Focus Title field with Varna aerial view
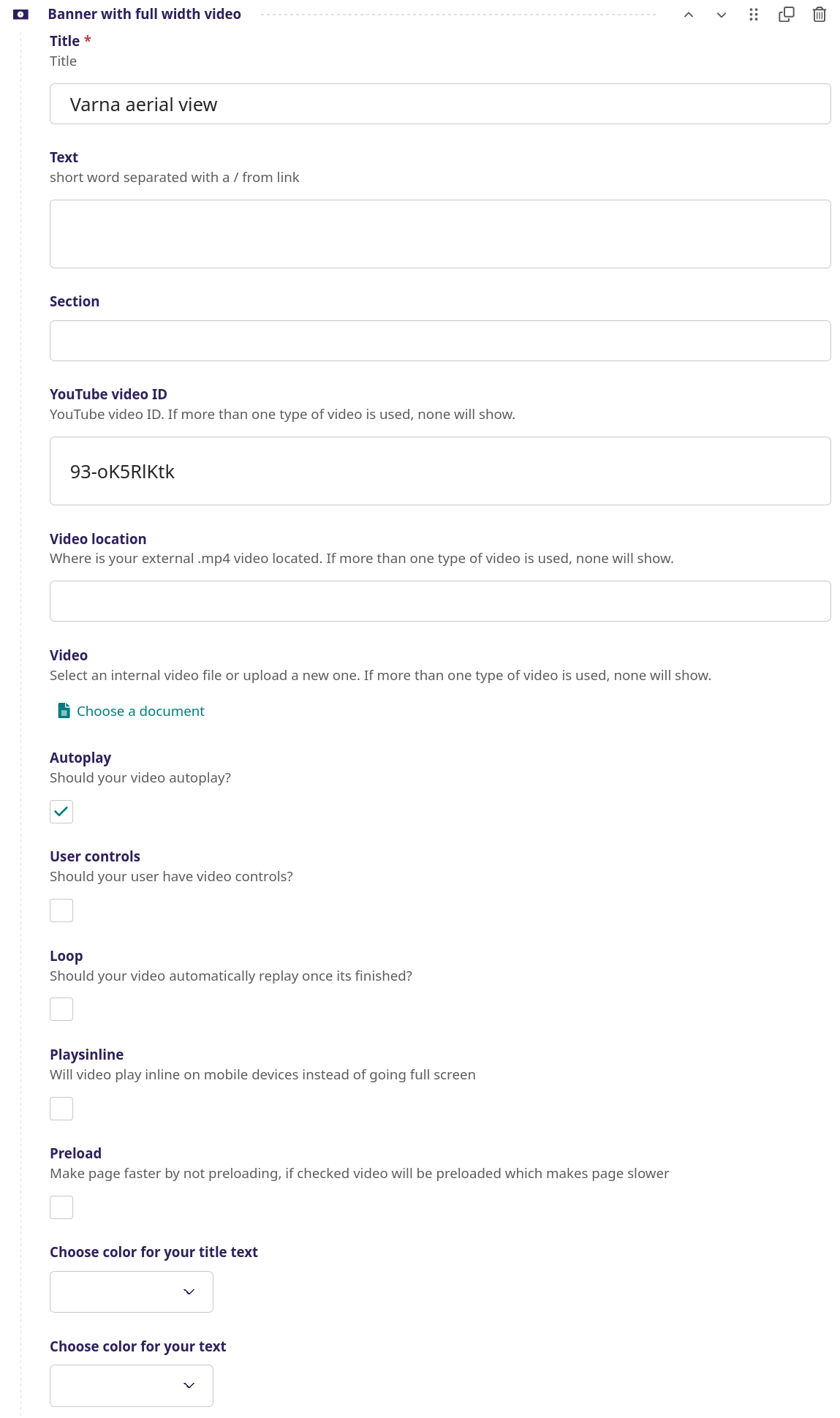The image size is (840, 1418). 440,104
